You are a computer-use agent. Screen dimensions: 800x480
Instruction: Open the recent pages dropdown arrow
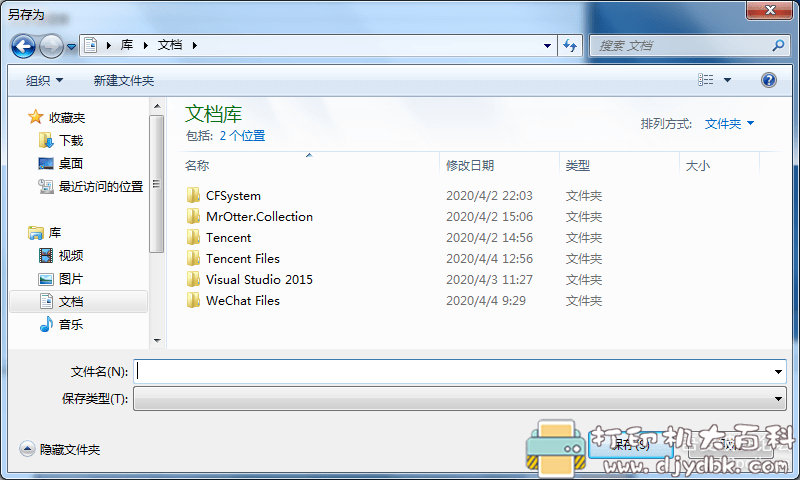pos(71,47)
